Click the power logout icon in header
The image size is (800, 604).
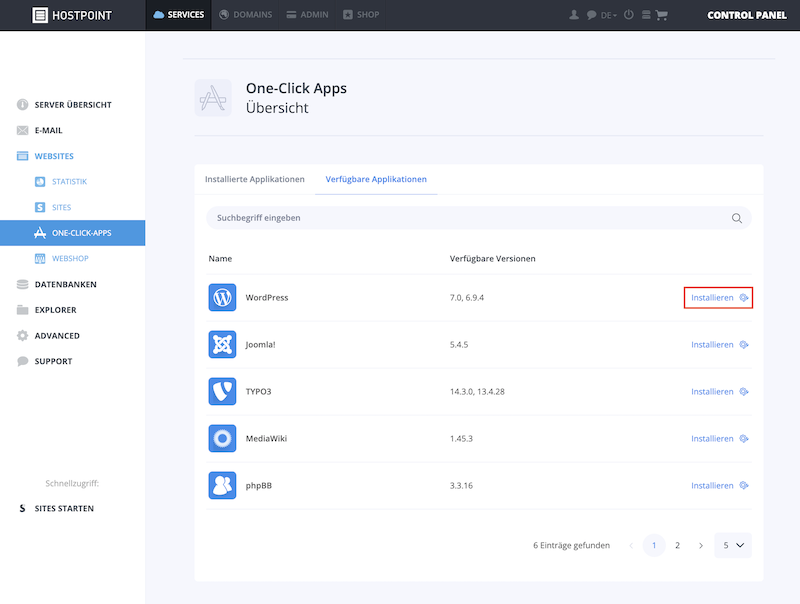point(629,15)
